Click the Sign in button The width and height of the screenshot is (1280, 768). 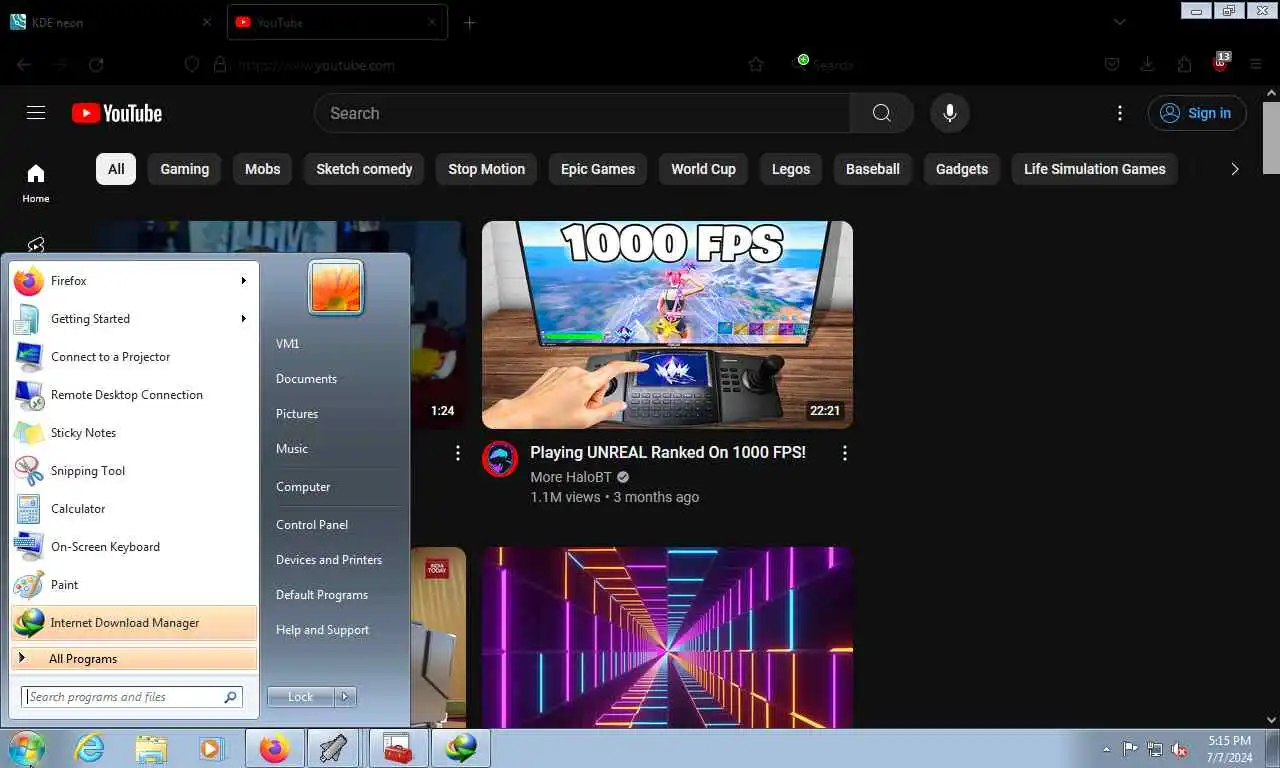pos(1197,113)
